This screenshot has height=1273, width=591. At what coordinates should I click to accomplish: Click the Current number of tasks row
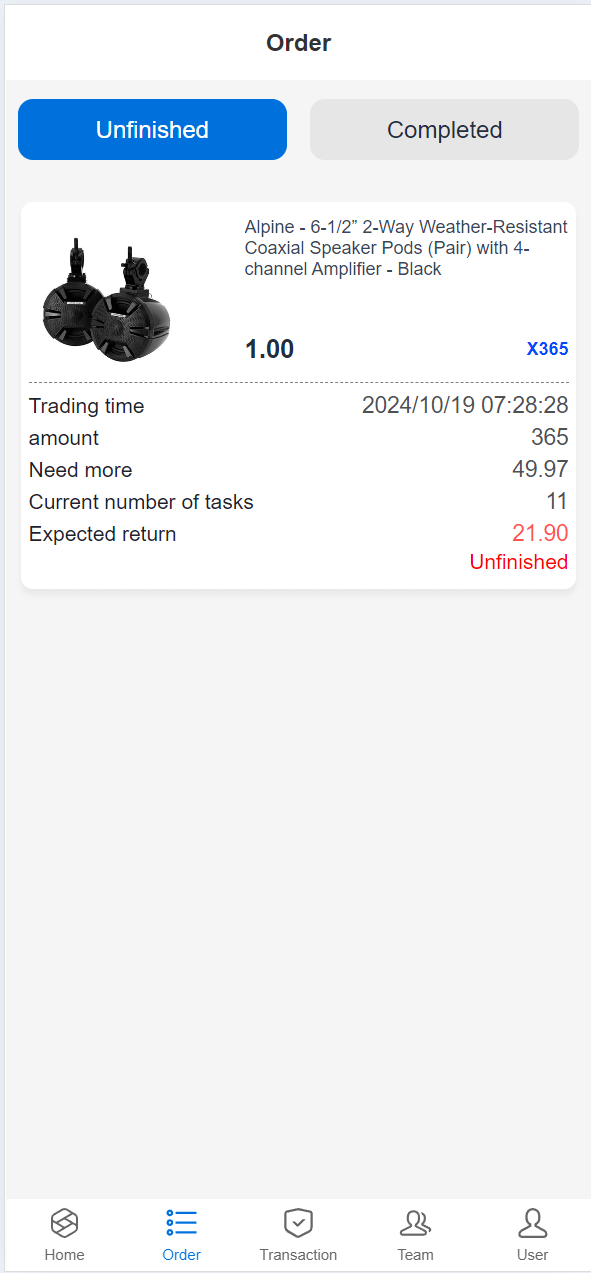click(298, 502)
